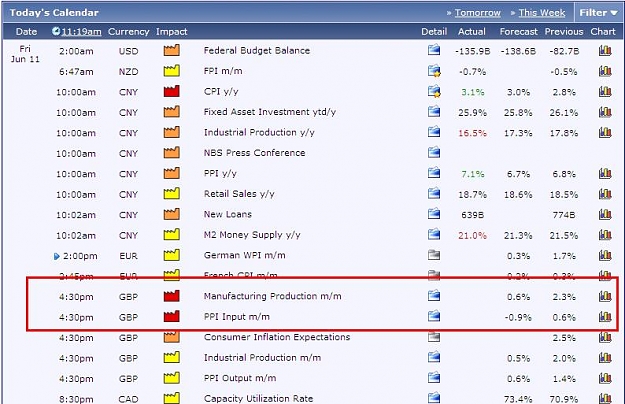625x404 pixels.
Task: Open detail folder for German WPI m/m
Action: coord(434,255)
